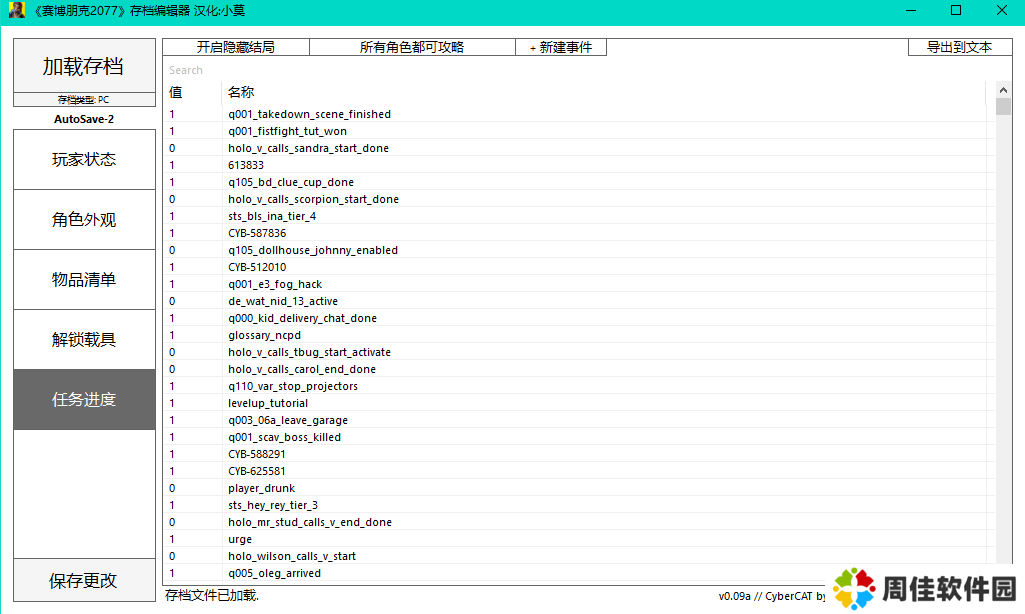This screenshot has height=614, width=1025.
Task: Open the 玩家状态 player status tab
Action: pos(84,159)
